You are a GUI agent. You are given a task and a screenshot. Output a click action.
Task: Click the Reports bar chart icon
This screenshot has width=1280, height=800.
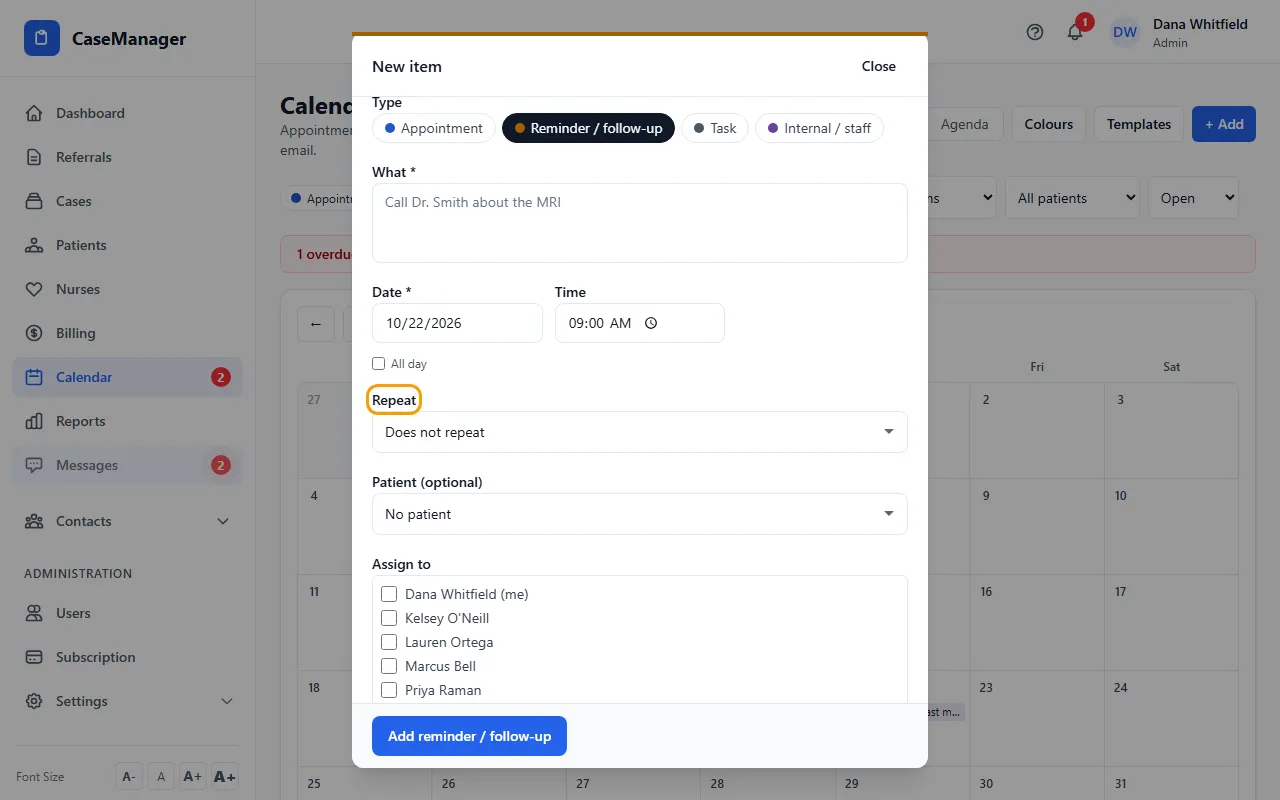point(34,421)
